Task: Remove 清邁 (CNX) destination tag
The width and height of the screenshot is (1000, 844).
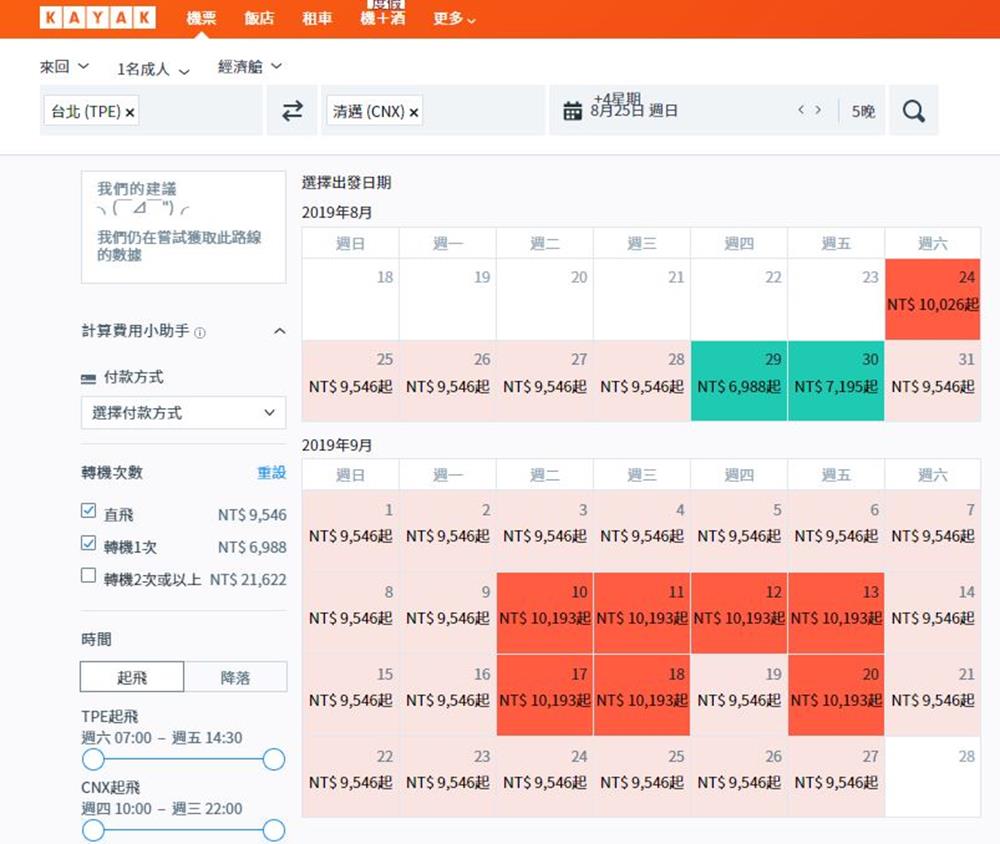Action: (414, 112)
